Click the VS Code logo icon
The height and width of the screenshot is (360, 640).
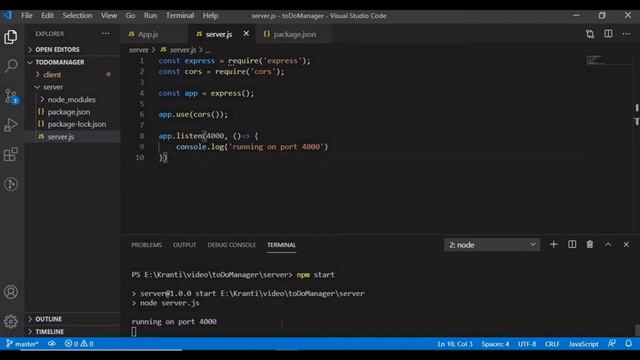[8, 16]
